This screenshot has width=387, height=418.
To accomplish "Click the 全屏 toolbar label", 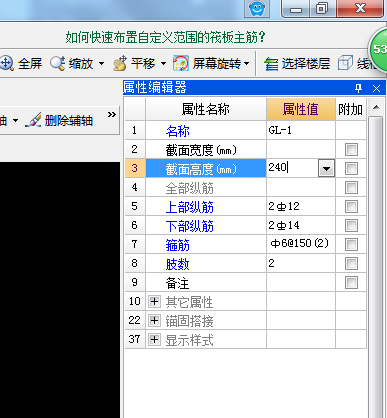I will point(30,63).
